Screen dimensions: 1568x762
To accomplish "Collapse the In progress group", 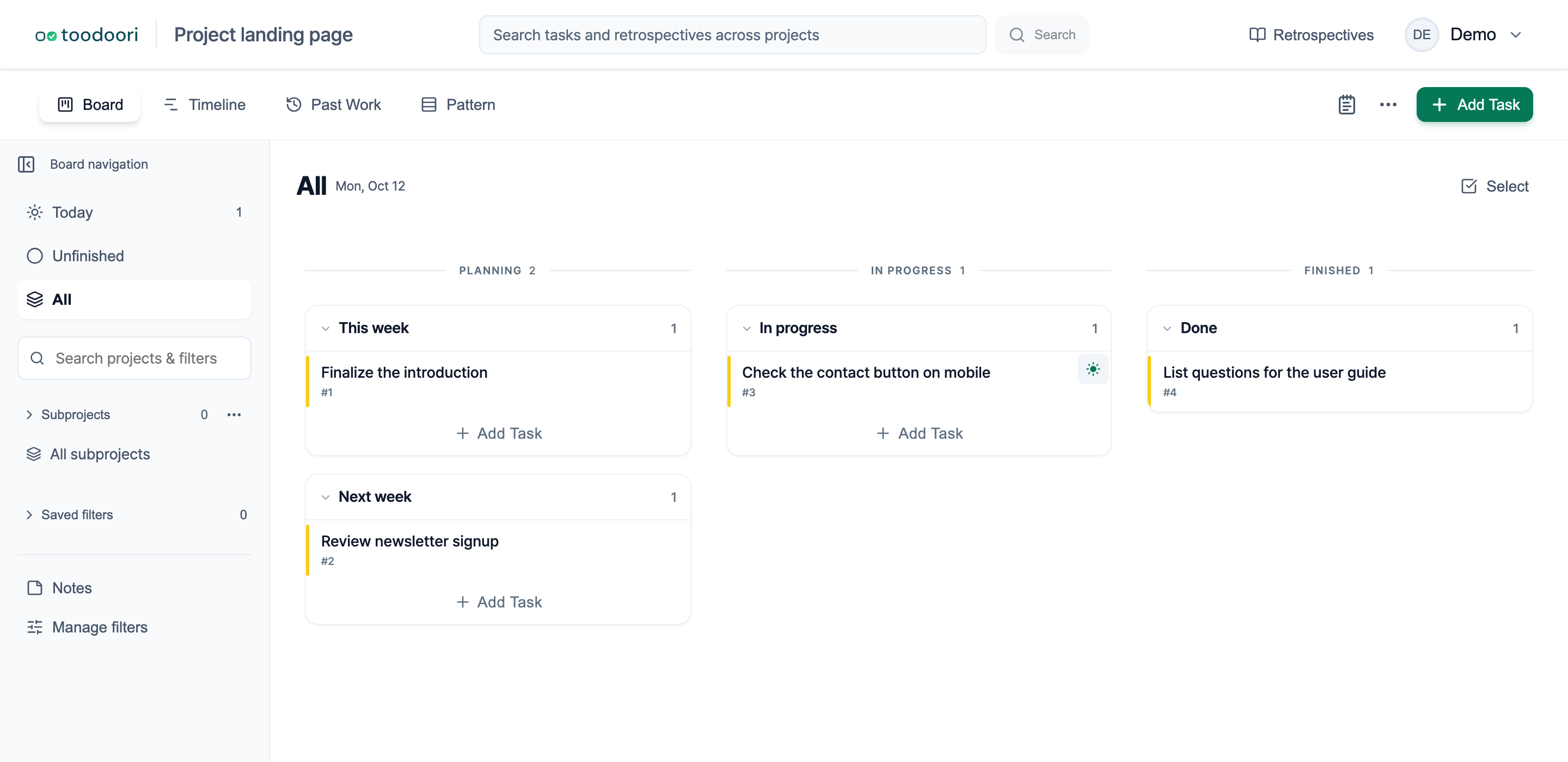I will 746,329.
